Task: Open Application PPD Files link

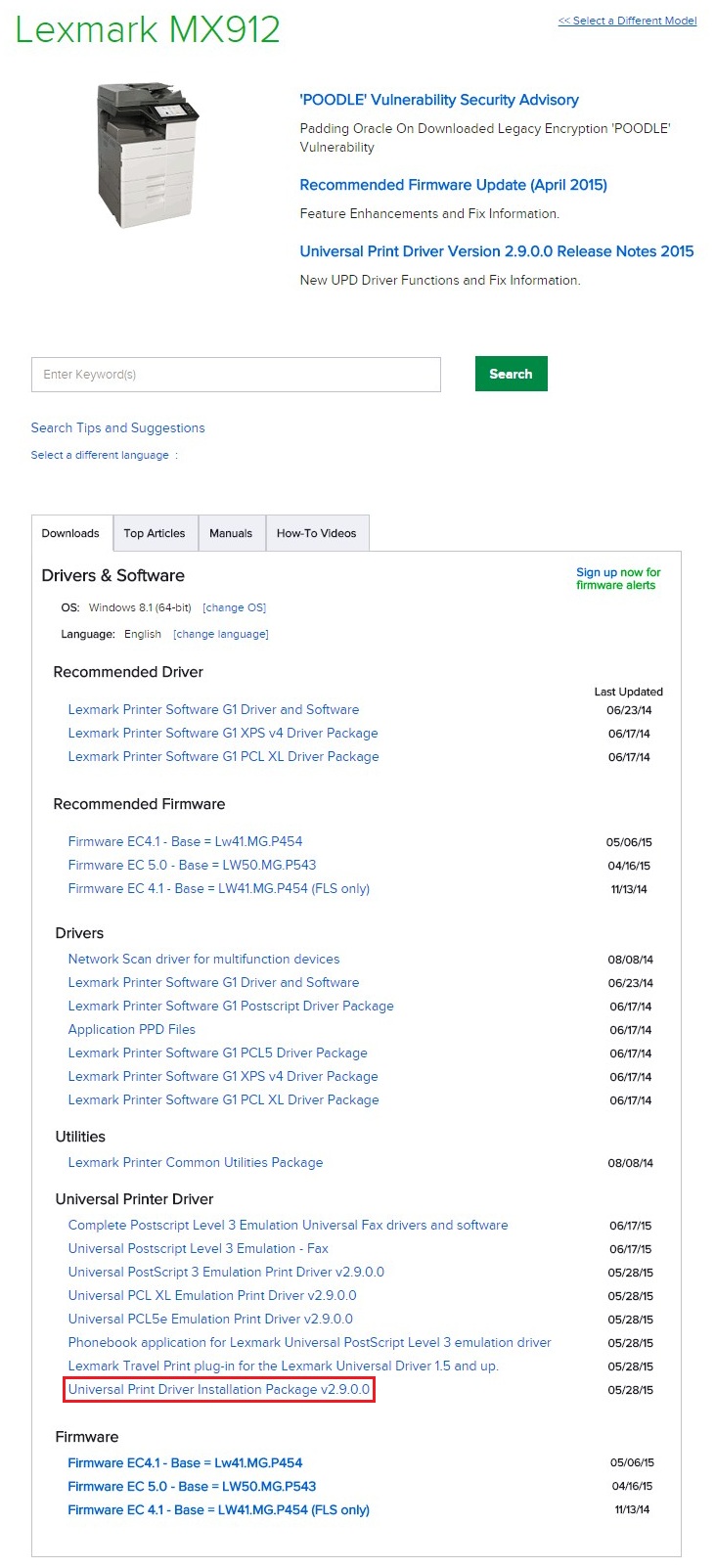Action: pyautogui.click(x=131, y=1029)
